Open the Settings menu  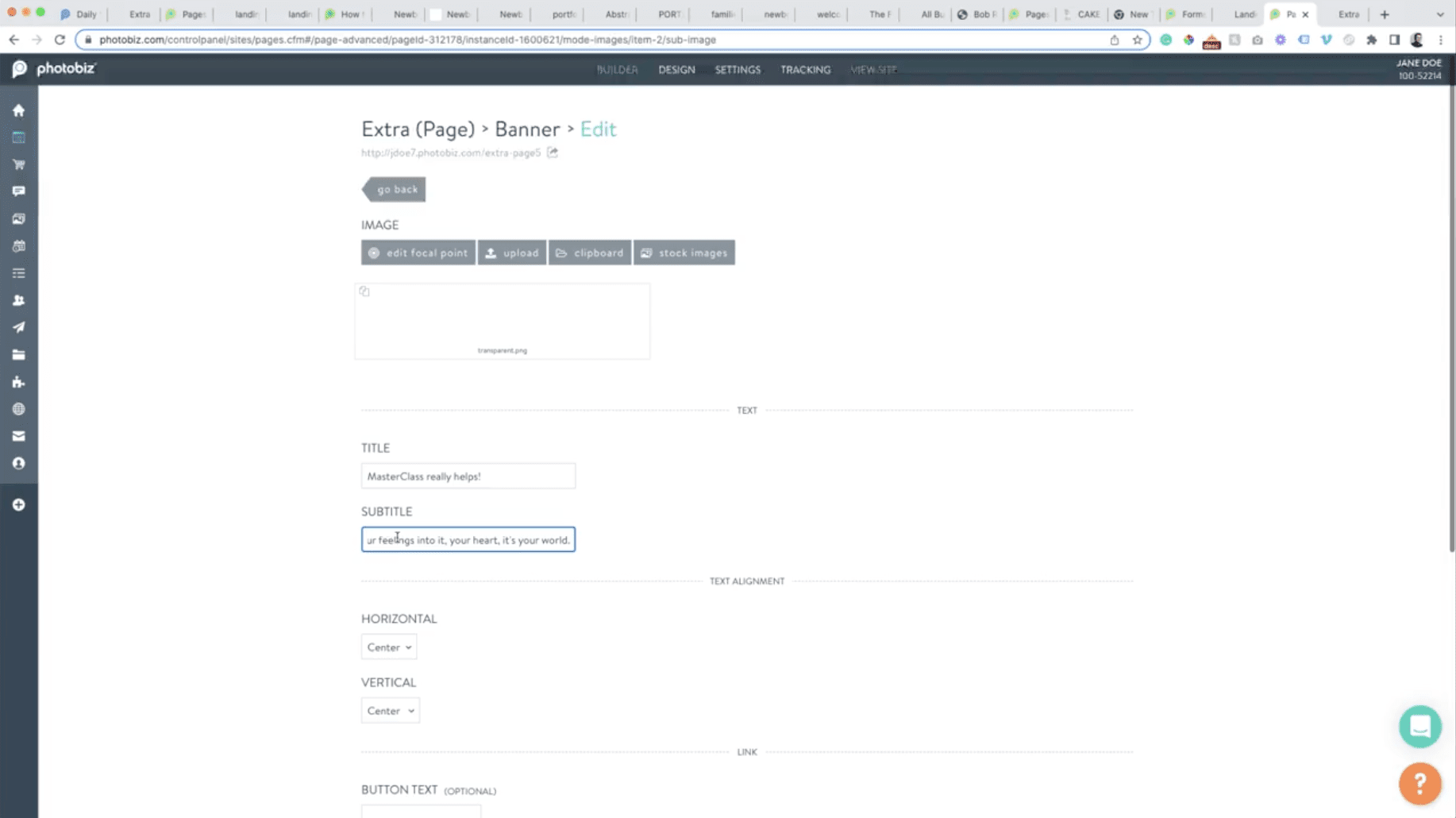coord(738,70)
